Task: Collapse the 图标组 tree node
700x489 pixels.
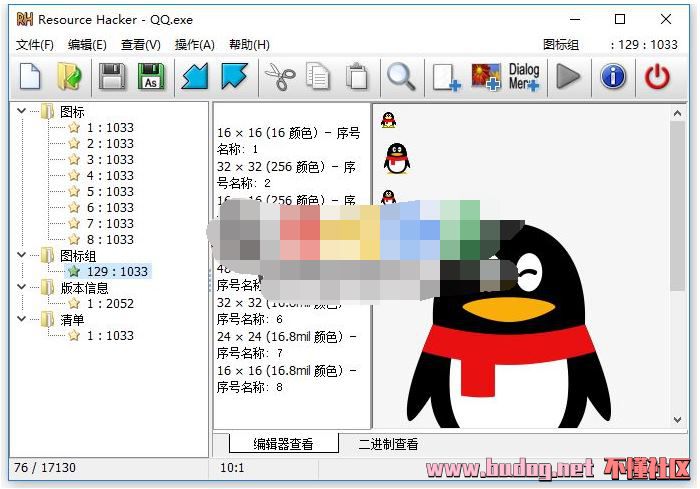Action: coord(21,254)
